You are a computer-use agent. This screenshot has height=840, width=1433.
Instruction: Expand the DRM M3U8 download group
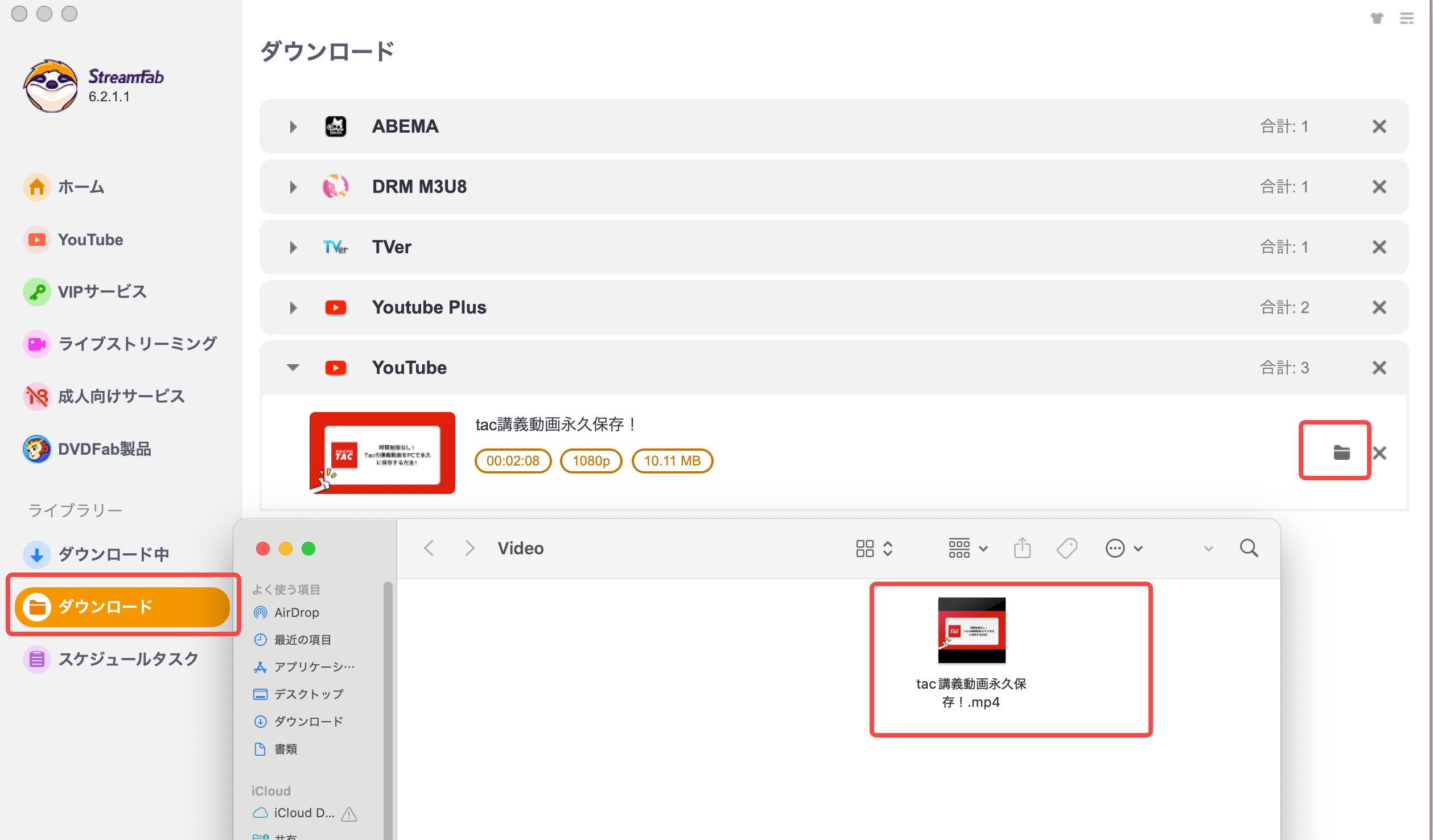tap(293, 187)
